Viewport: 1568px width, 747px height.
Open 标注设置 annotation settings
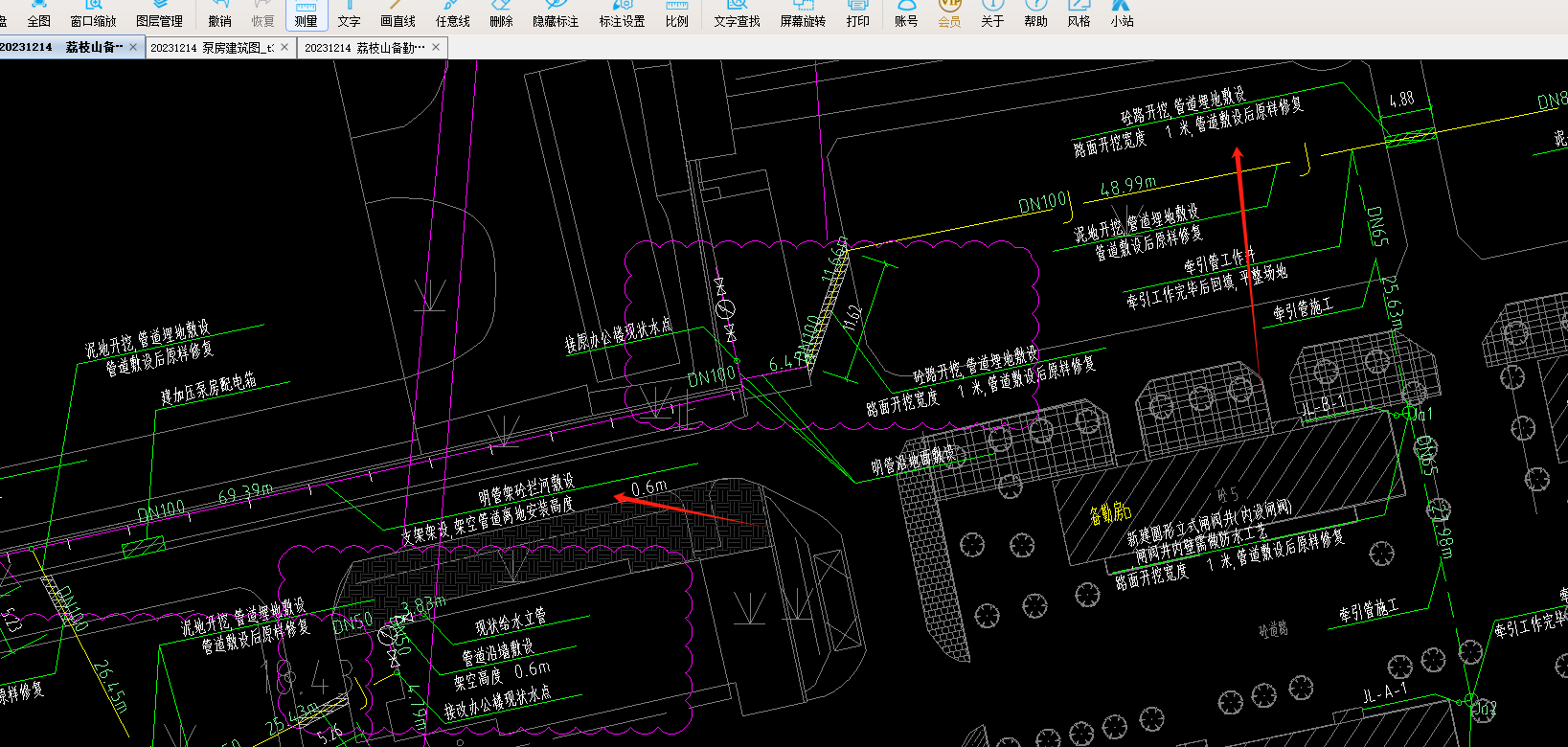coord(622,14)
